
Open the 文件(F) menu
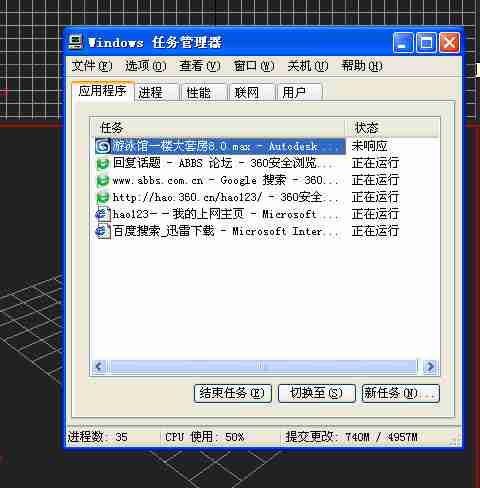tap(92, 66)
